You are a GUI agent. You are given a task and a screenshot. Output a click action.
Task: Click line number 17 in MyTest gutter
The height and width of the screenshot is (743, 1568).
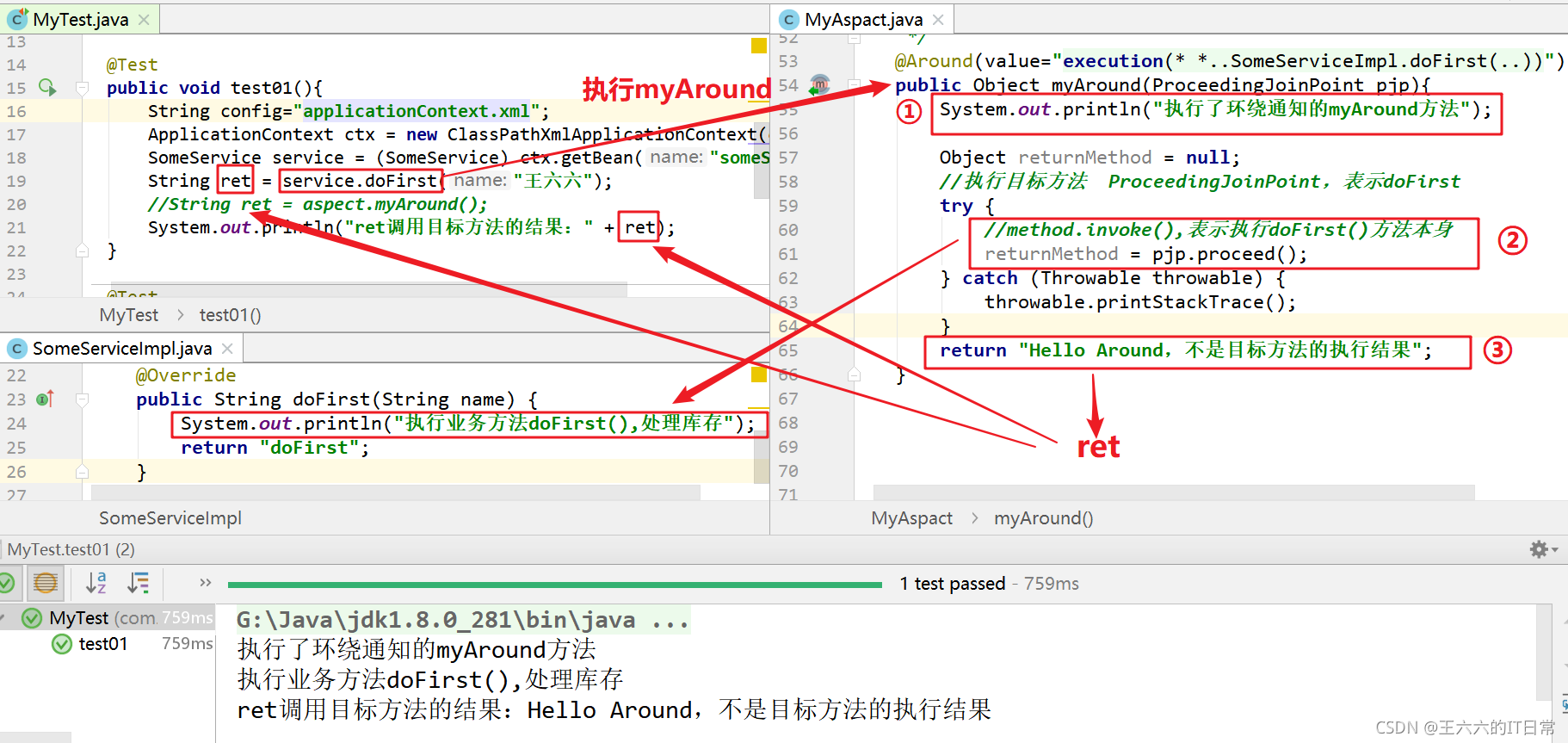pos(16,134)
